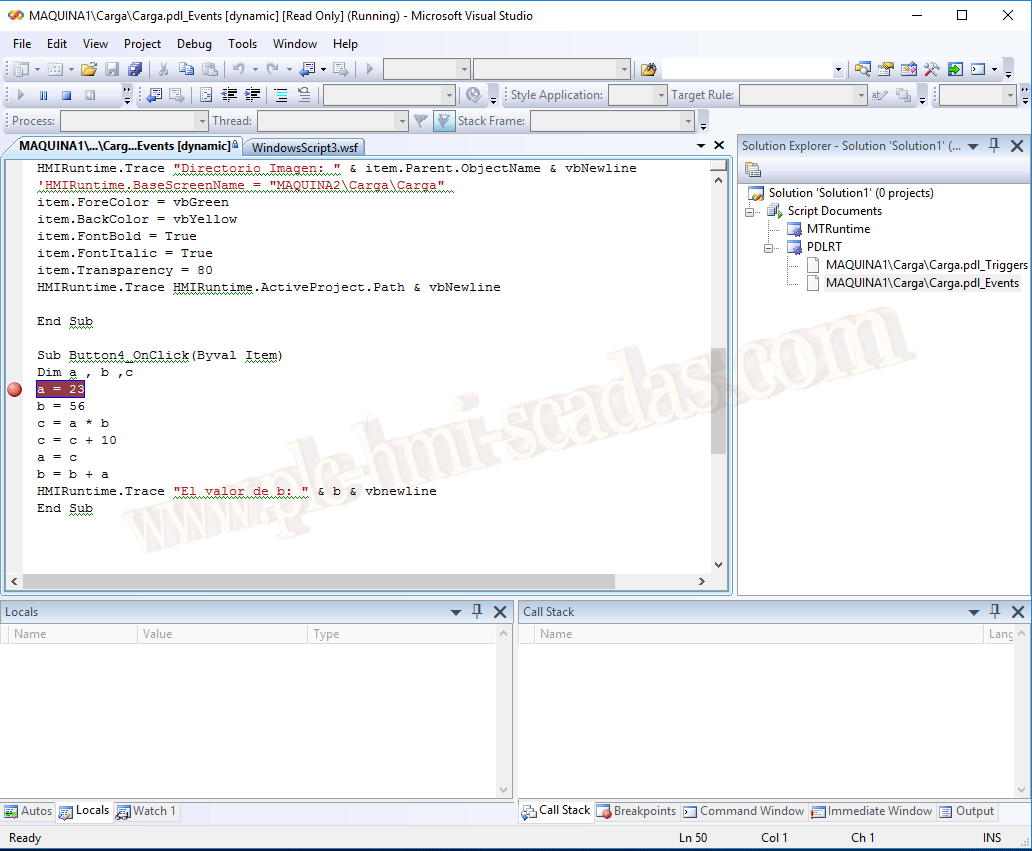The width and height of the screenshot is (1032, 851).
Task: Click the code editor vertical scrollbar thumb
Action: tap(718, 400)
